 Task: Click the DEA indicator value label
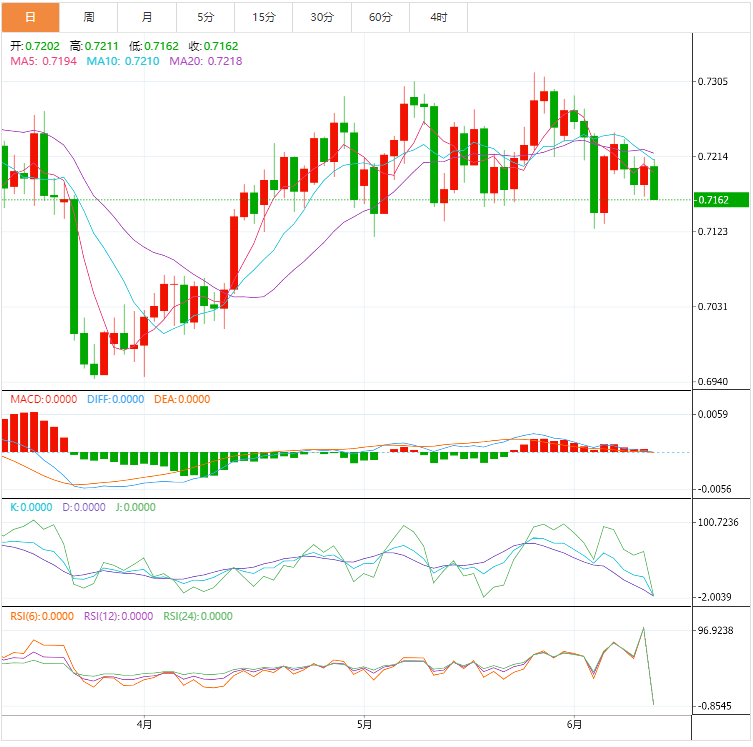(x=182, y=399)
